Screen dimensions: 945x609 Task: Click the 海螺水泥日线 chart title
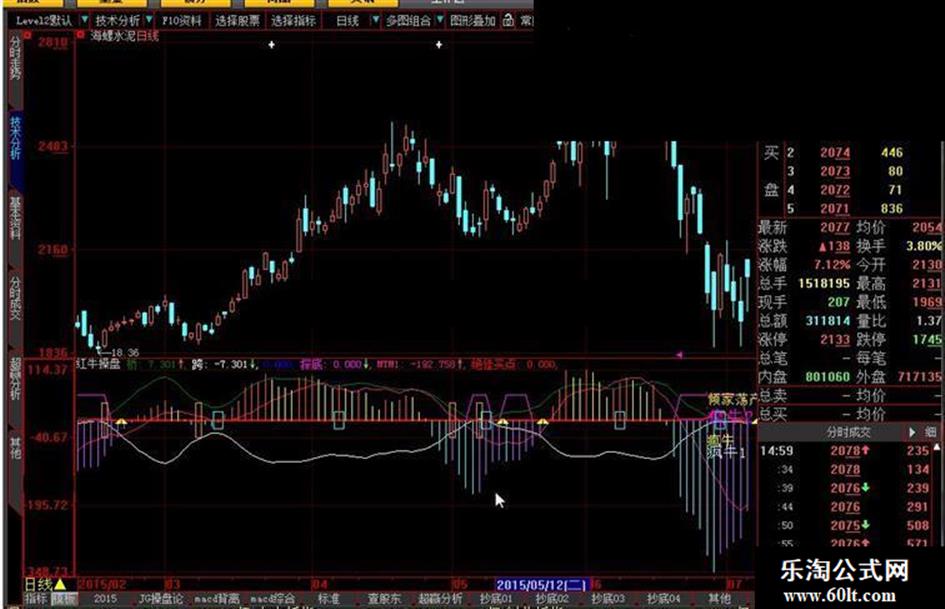click(125, 36)
